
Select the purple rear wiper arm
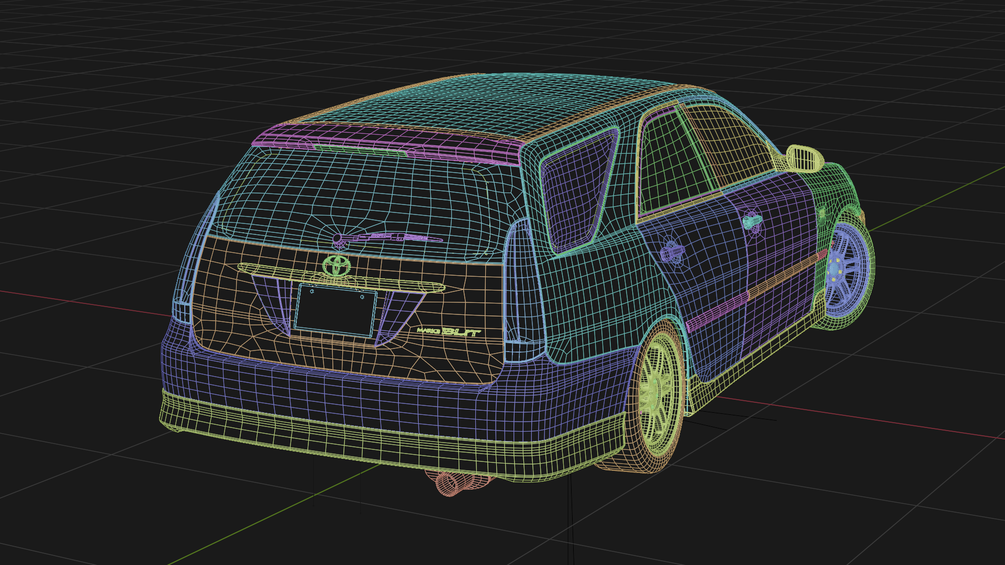click(x=386, y=239)
